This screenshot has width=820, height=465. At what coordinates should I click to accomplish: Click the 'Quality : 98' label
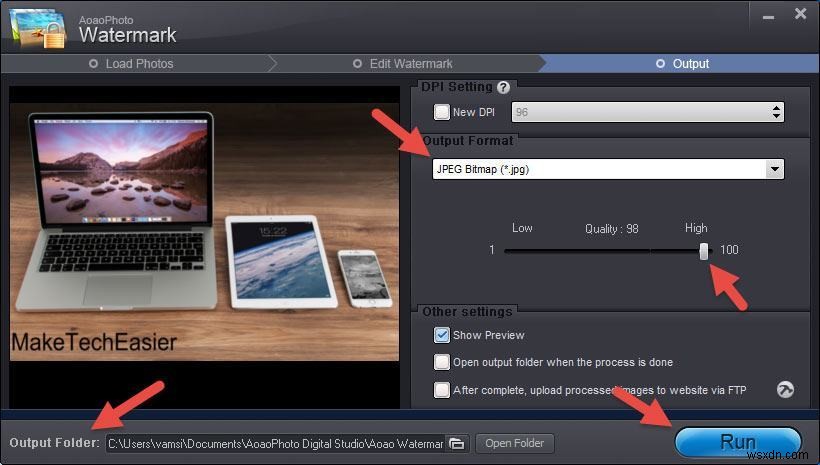click(611, 229)
